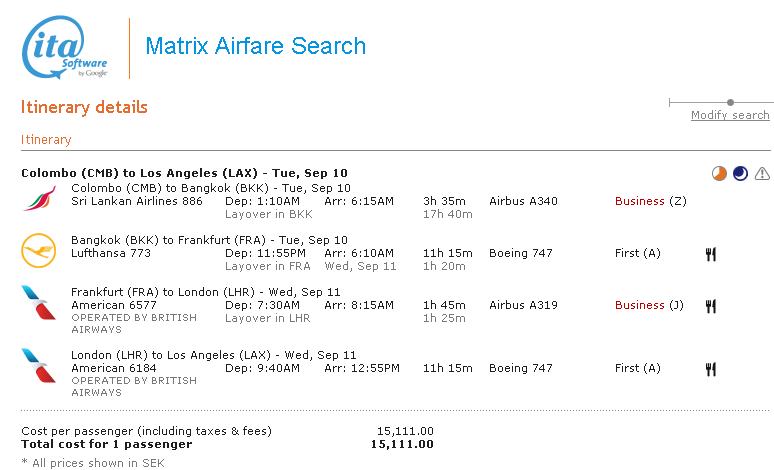Click the meal icon for American 6577
The height and width of the screenshot is (470, 774).
pyautogui.click(x=711, y=306)
